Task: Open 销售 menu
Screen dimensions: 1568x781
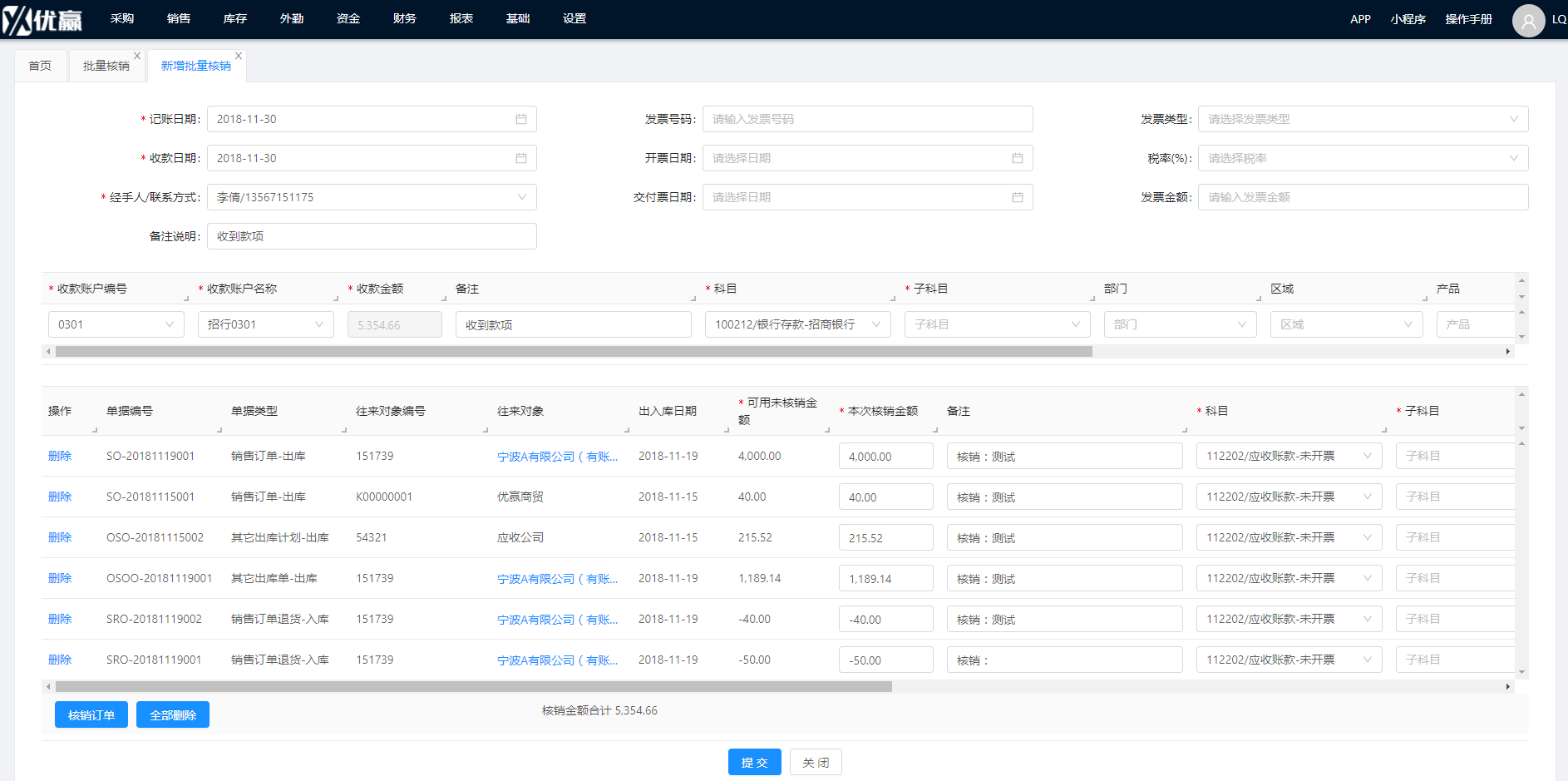Action: 179,18
